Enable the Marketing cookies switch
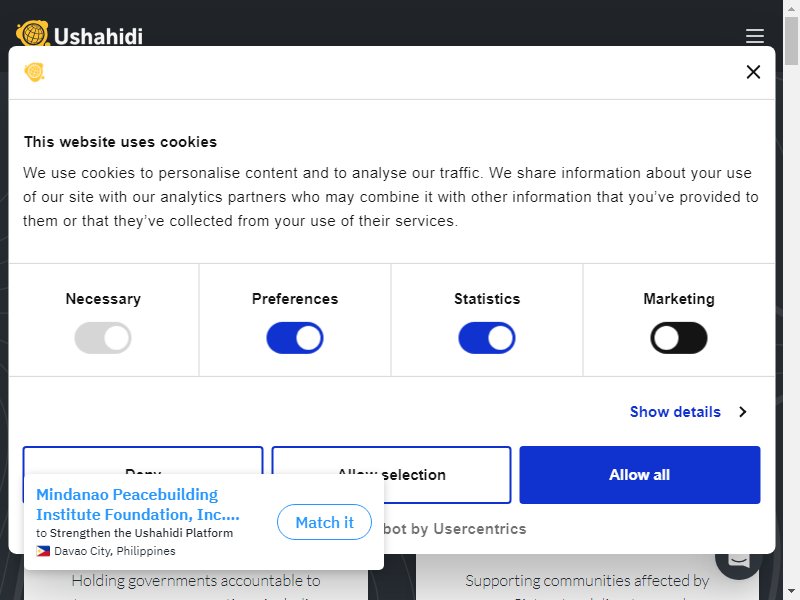 [x=679, y=338]
